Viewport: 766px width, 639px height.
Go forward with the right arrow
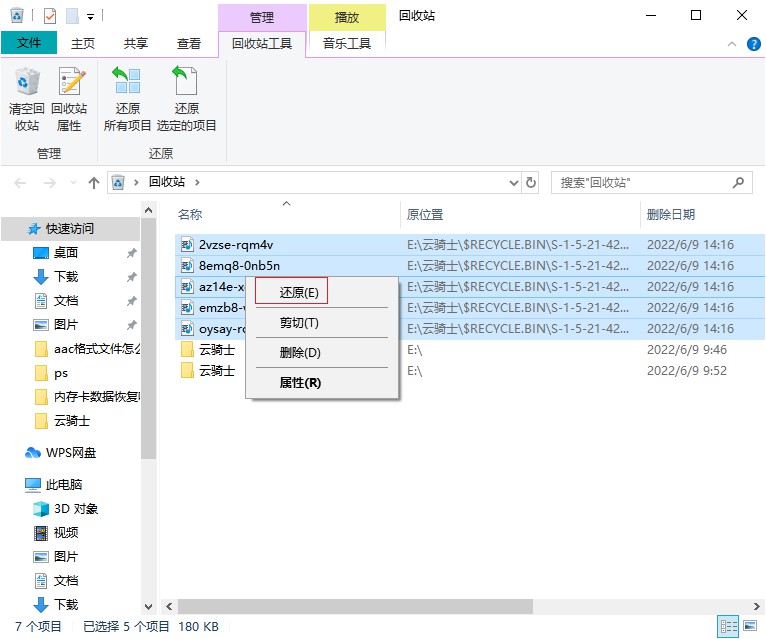[x=49, y=183]
